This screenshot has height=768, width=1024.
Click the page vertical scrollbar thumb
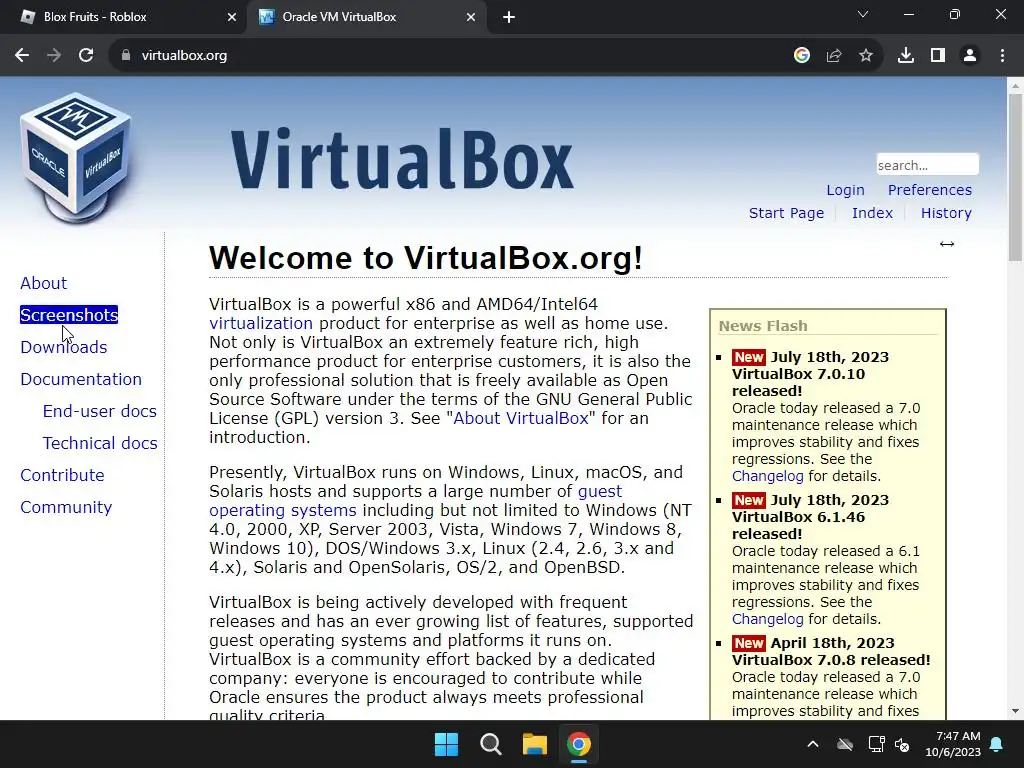pos(1015,177)
